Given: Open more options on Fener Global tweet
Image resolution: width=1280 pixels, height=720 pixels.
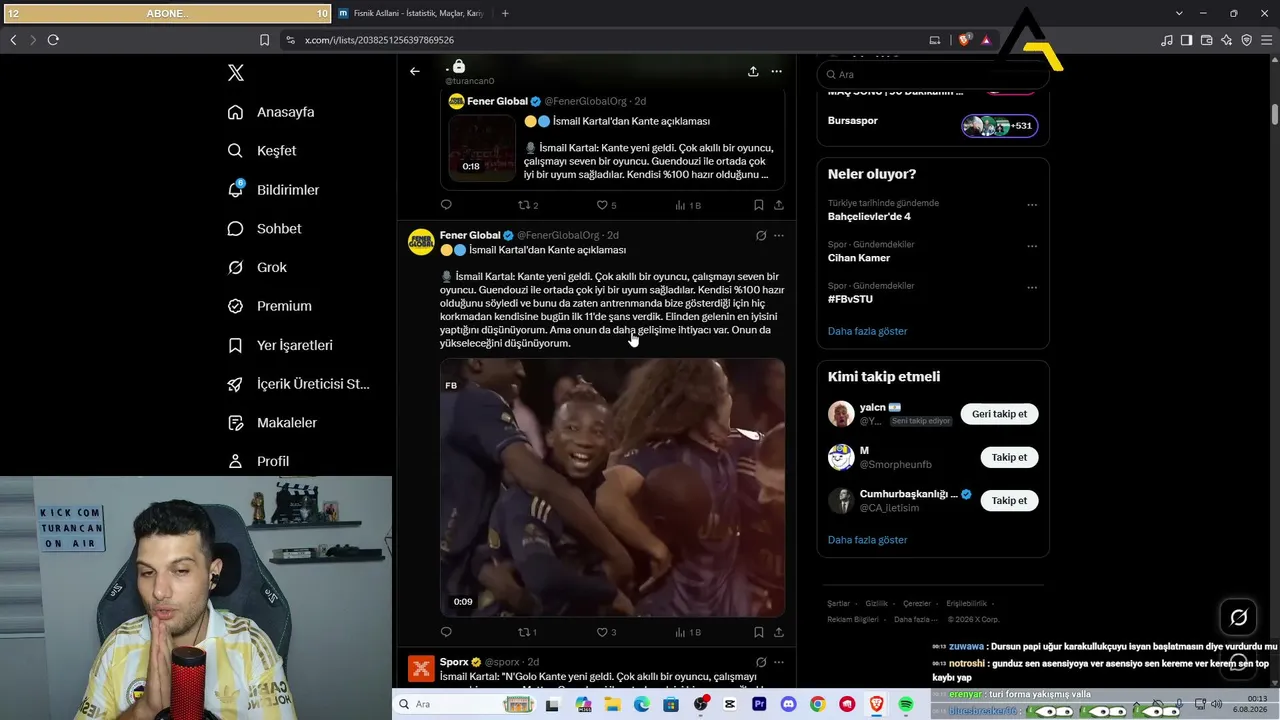Looking at the screenshot, I should (x=779, y=236).
